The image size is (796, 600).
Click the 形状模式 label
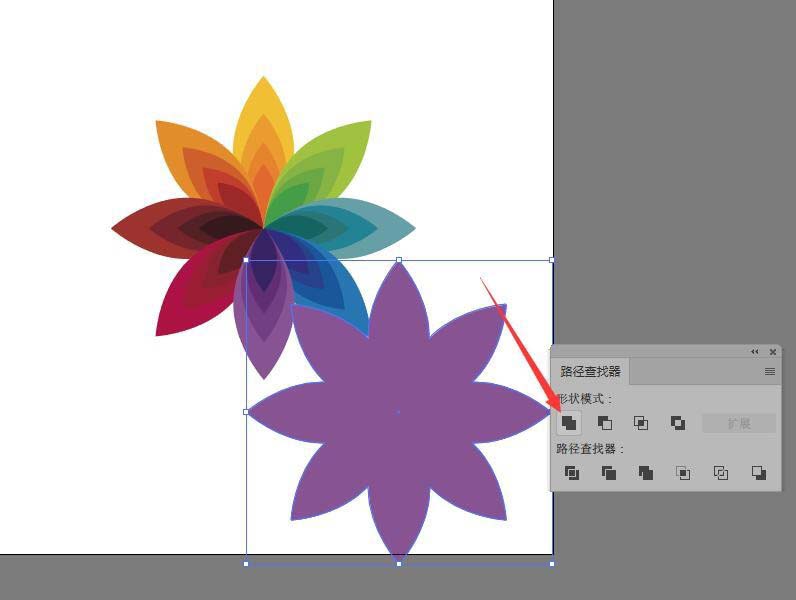point(584,399)
